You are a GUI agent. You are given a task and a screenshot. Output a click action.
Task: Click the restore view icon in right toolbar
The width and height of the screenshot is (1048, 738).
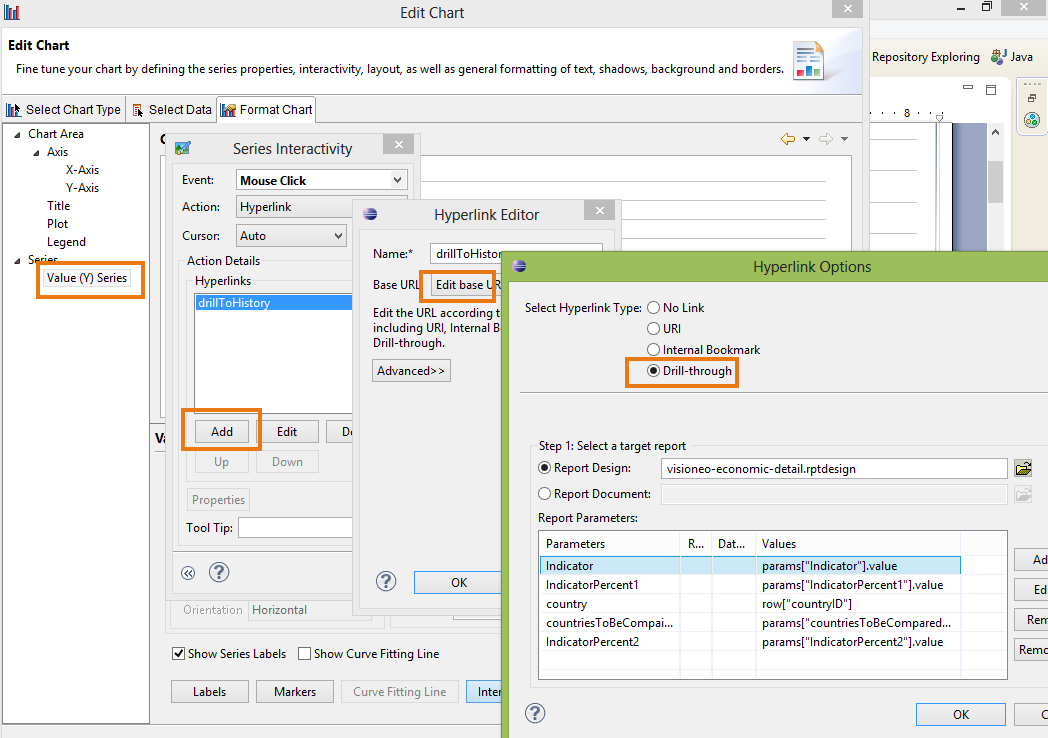[x=1032, y=98]
